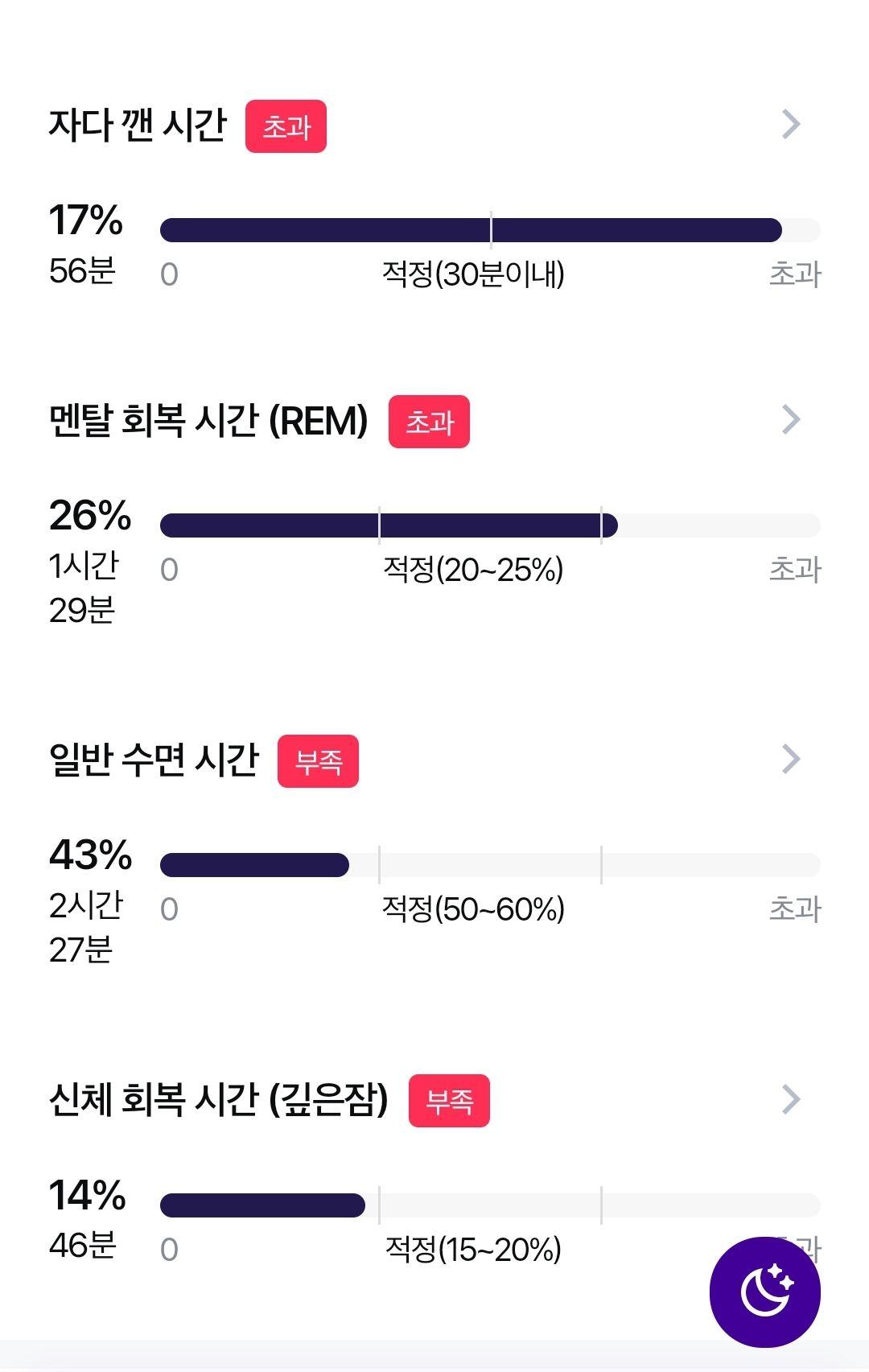Tap the 적정(50~60%) range label
This screenshot has width=869, height=1372.
(x=473, y=909)
